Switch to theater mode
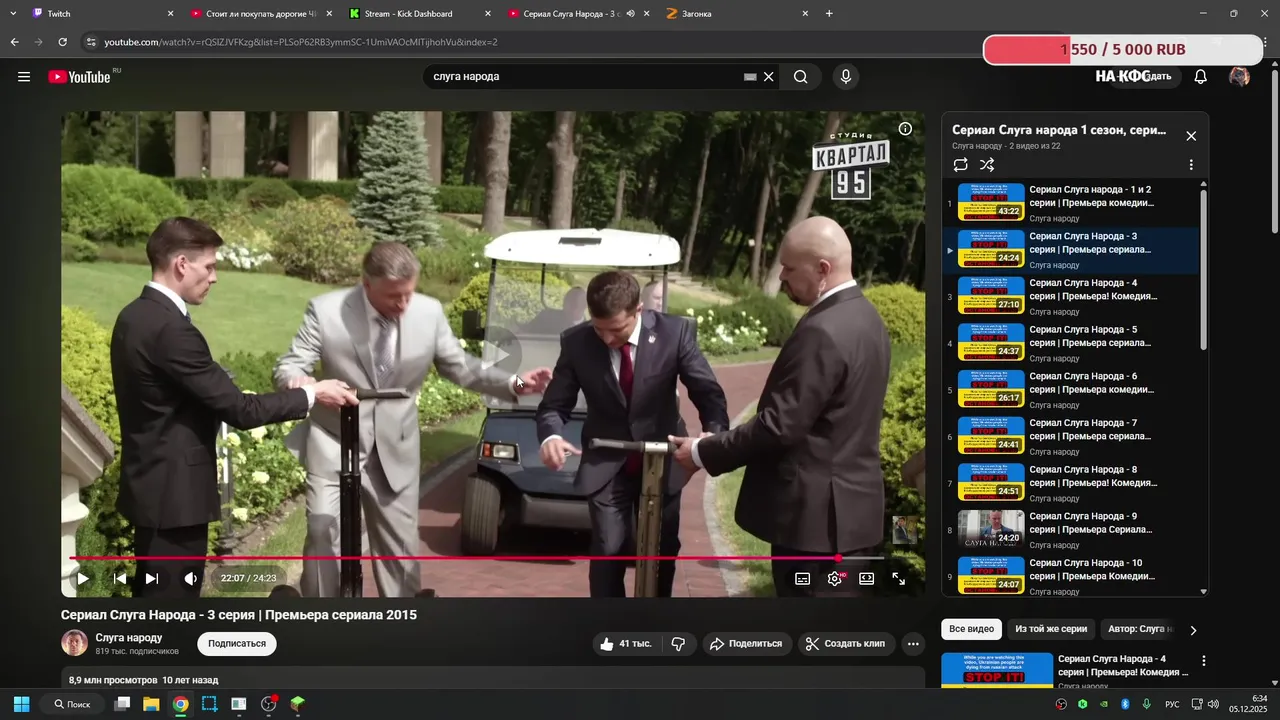Screen dimensions: 1280x720 click(867, 578)
